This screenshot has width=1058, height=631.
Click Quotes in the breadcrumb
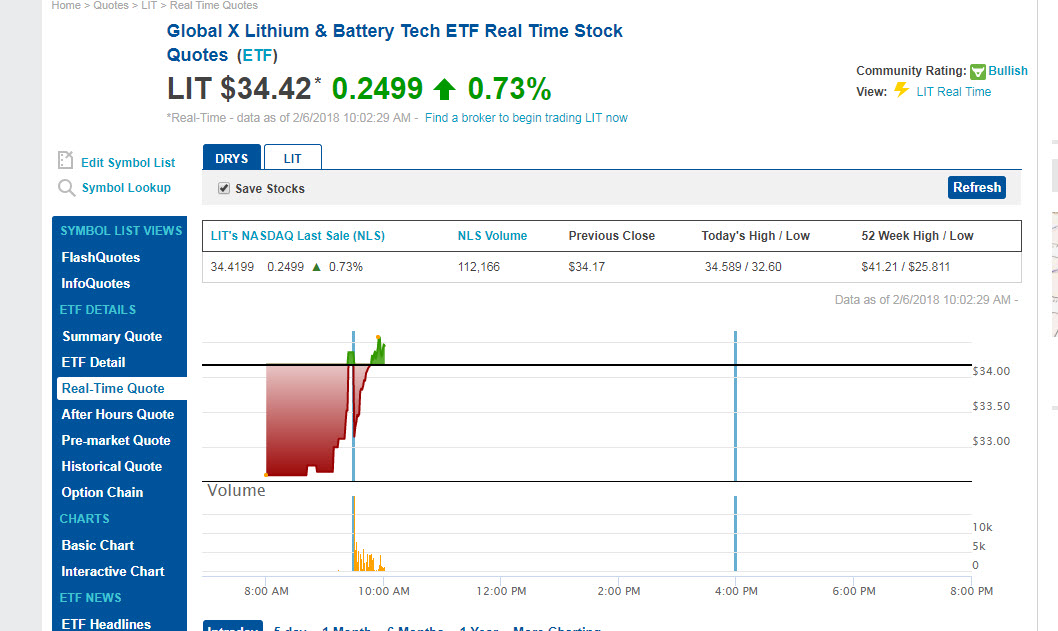111,5
